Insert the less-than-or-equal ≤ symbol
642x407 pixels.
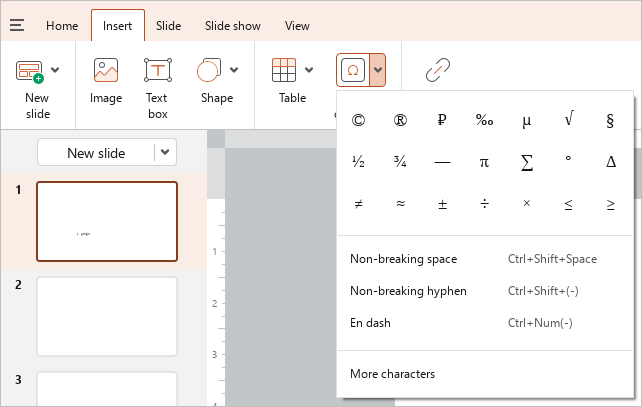(x=569, y=204)
